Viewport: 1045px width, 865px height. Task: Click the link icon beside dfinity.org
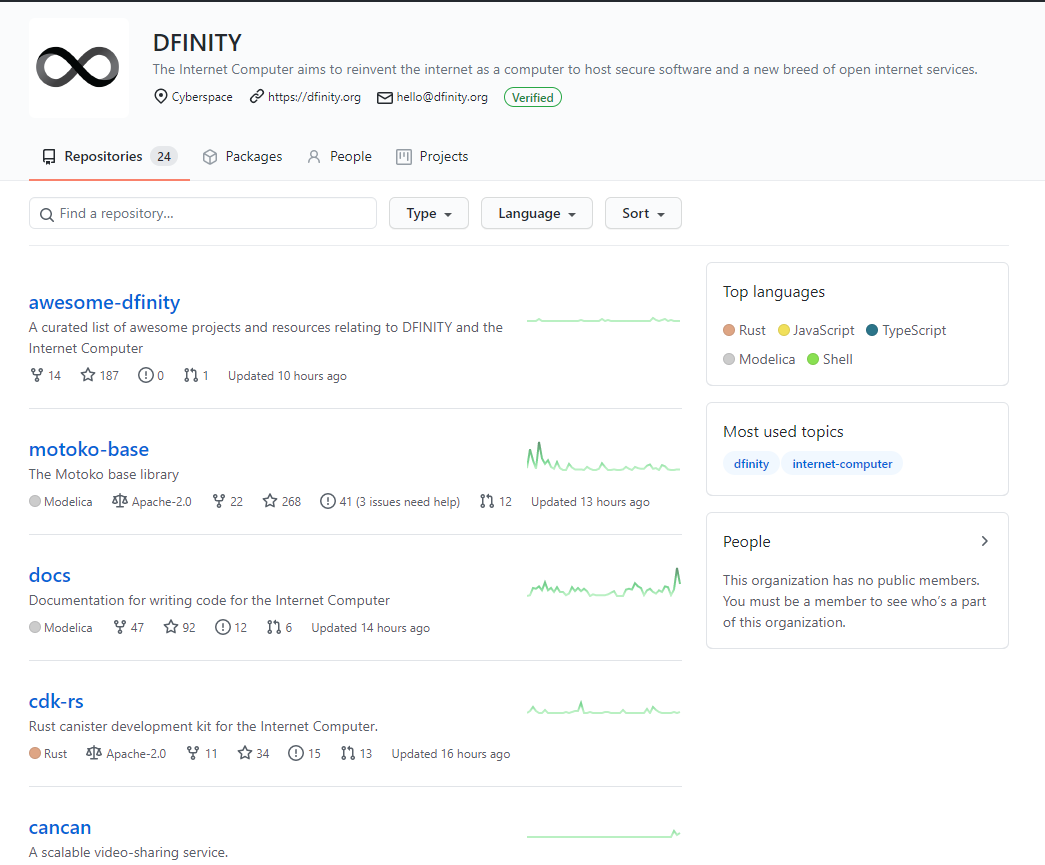[x=257, y=97]
